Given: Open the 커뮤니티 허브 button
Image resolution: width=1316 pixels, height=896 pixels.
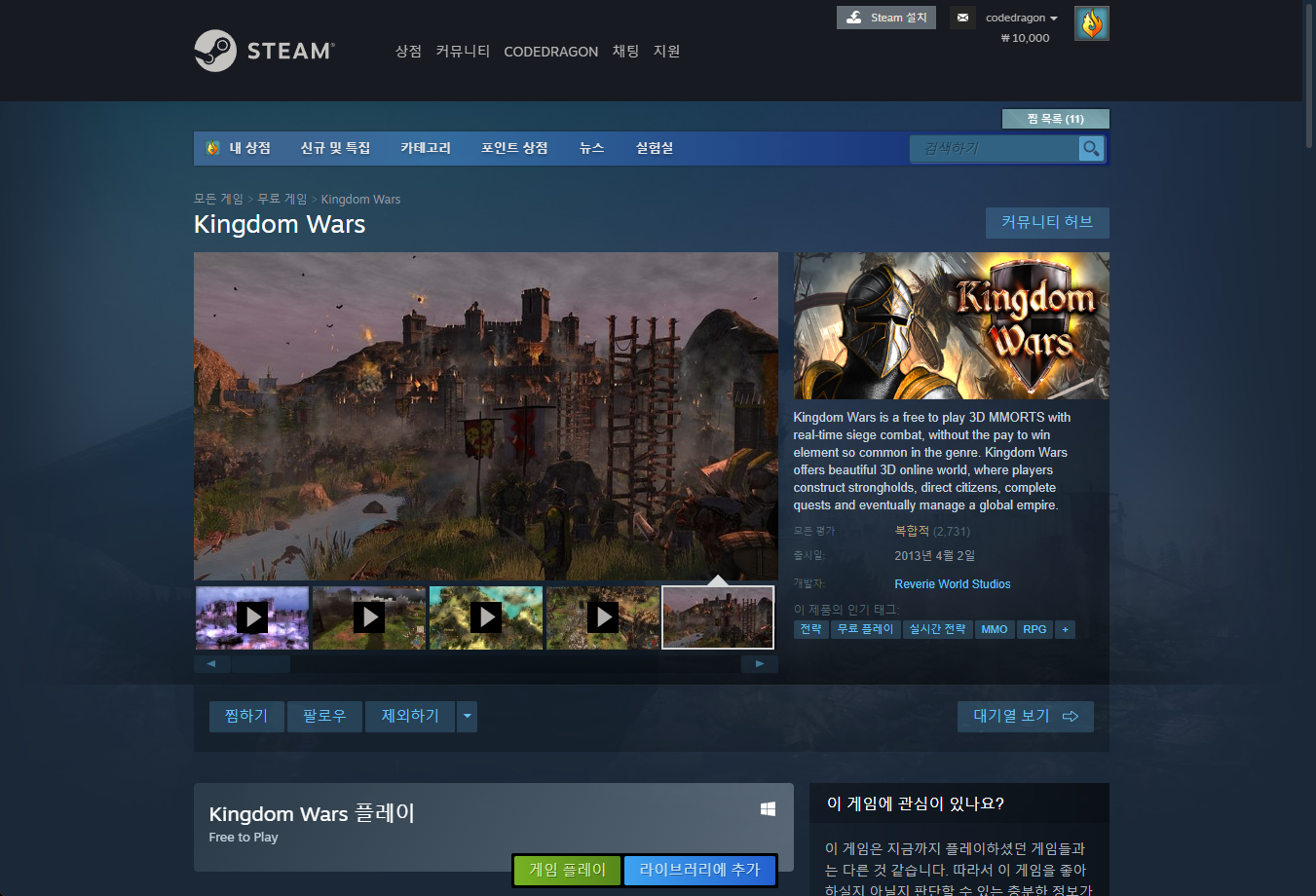Looking at the screenshot, I should (1047, 222).
